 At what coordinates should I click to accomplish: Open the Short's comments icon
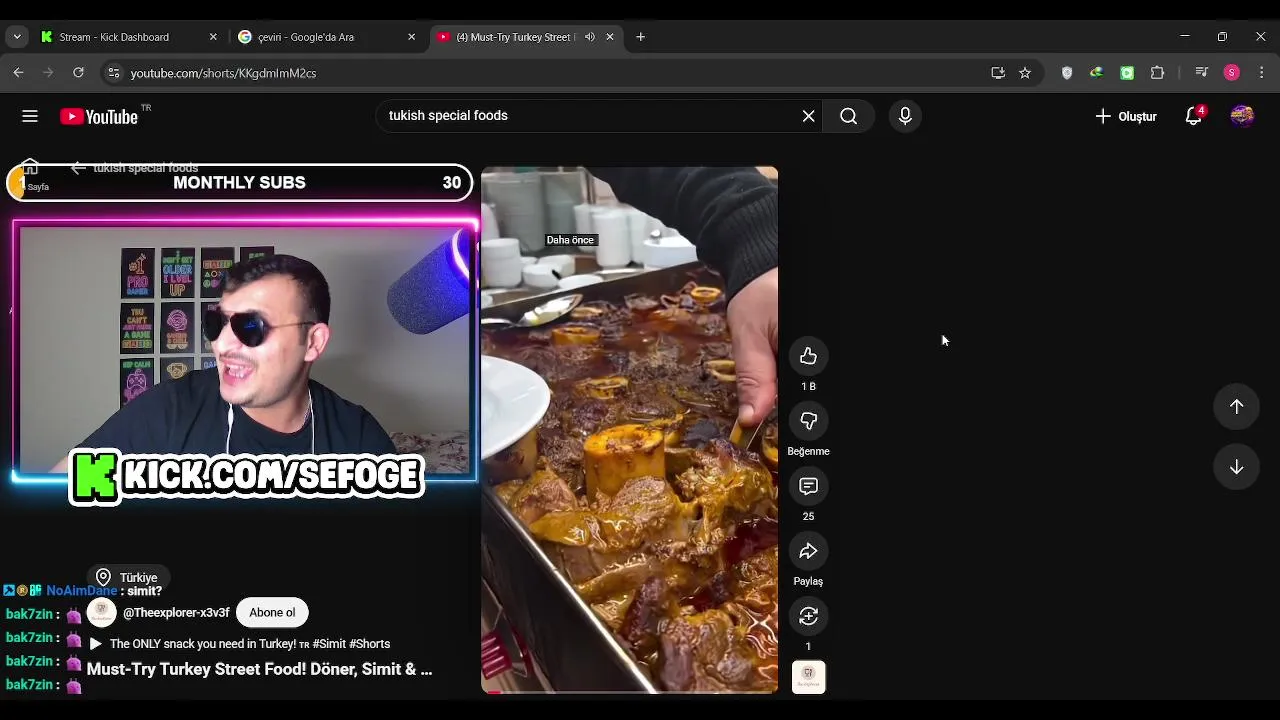click(x=808, y=486)
